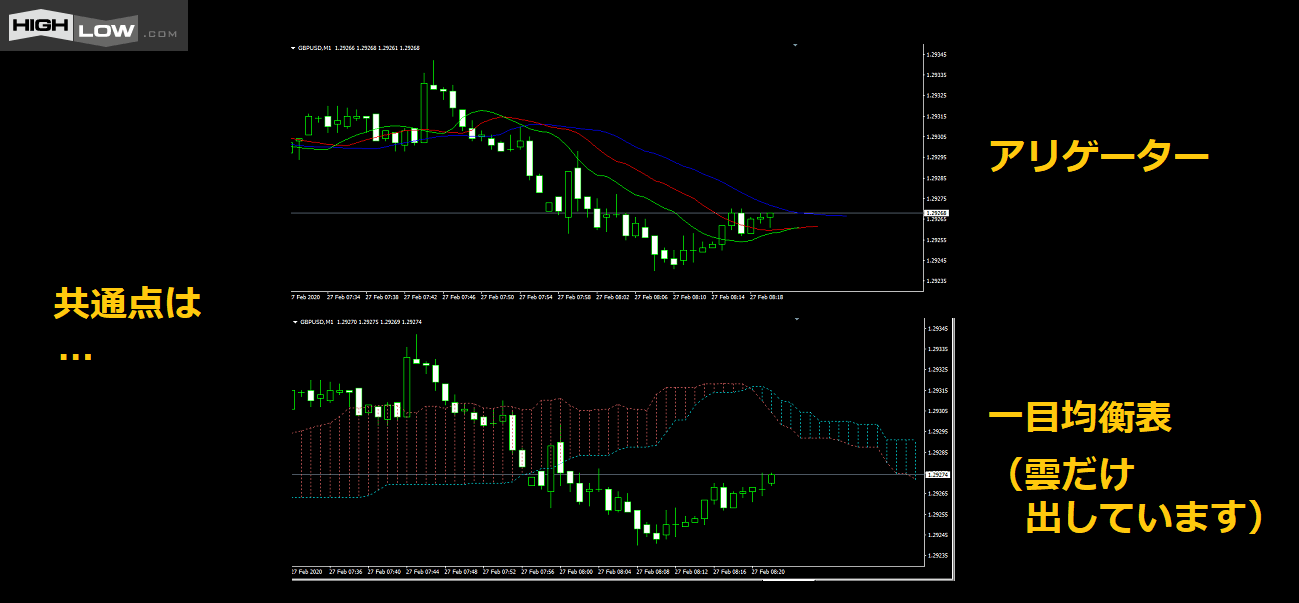Select the 1.29268 current price tag
Screen dimensions: 1299x603
(937, 213)
